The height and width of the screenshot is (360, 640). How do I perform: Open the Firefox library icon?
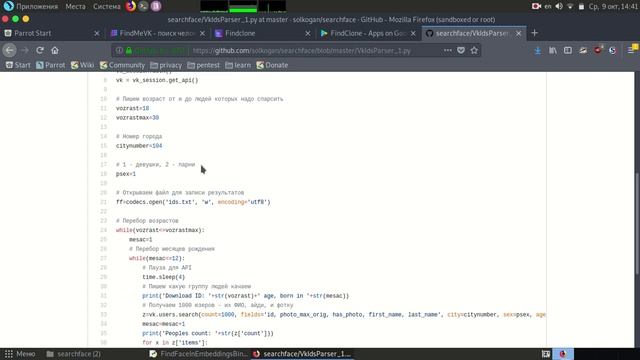click(x=553, y=50)
